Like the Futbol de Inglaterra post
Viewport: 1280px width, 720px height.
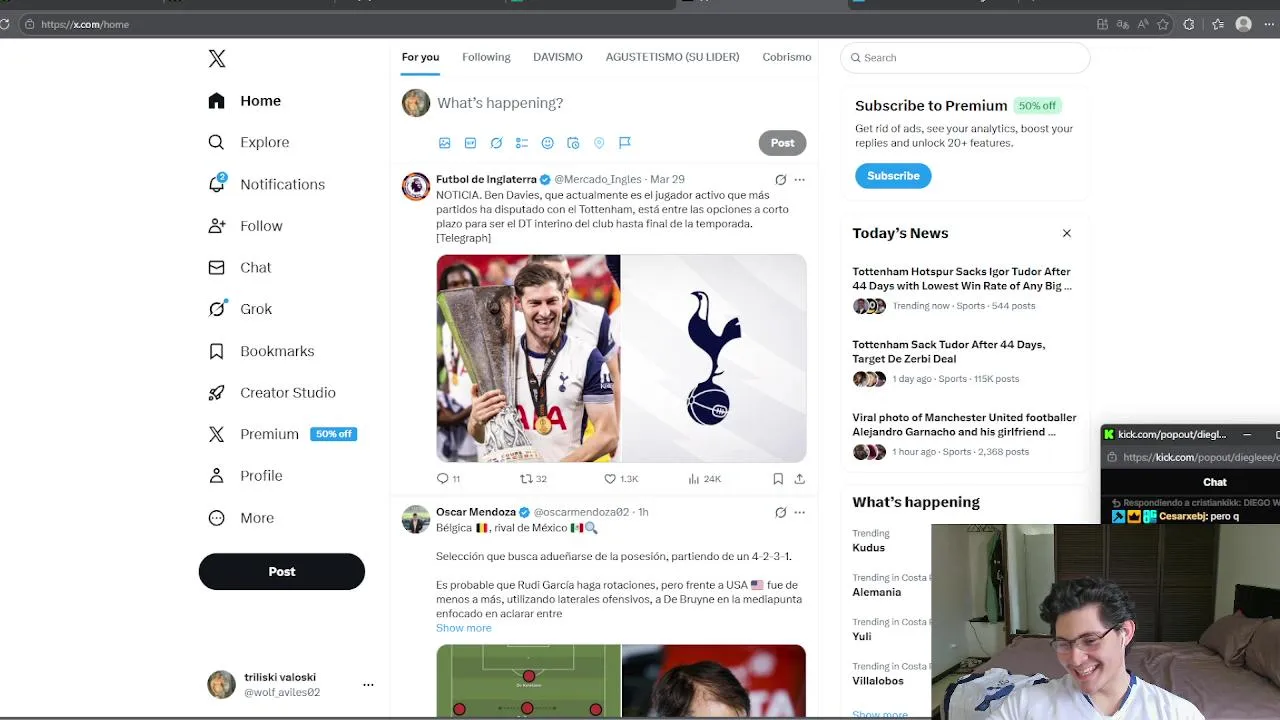[x=621, y=479]
